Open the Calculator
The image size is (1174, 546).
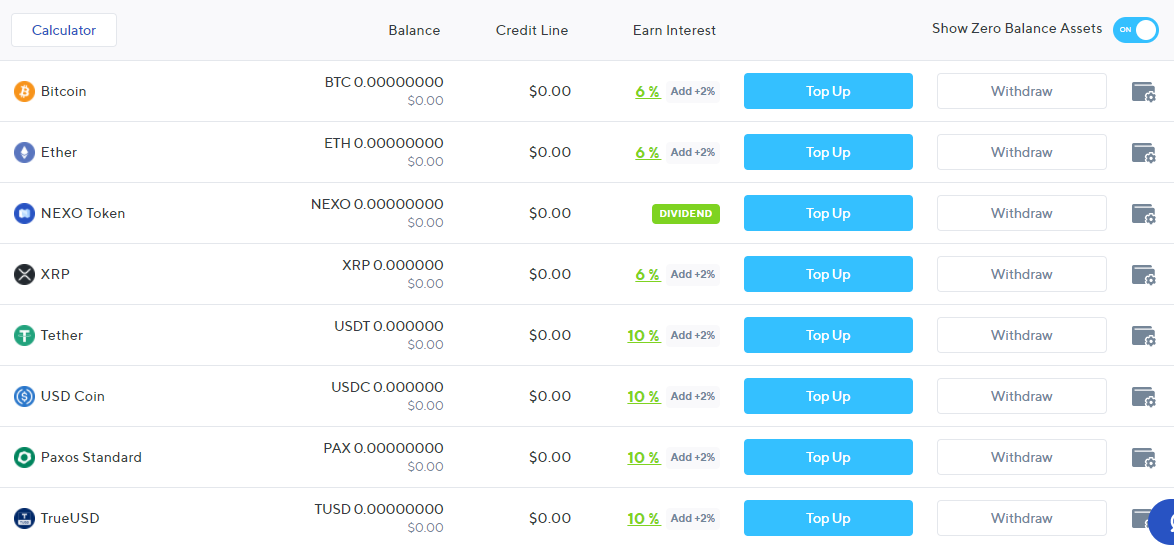pyautogui.click(x=64, y=30)
